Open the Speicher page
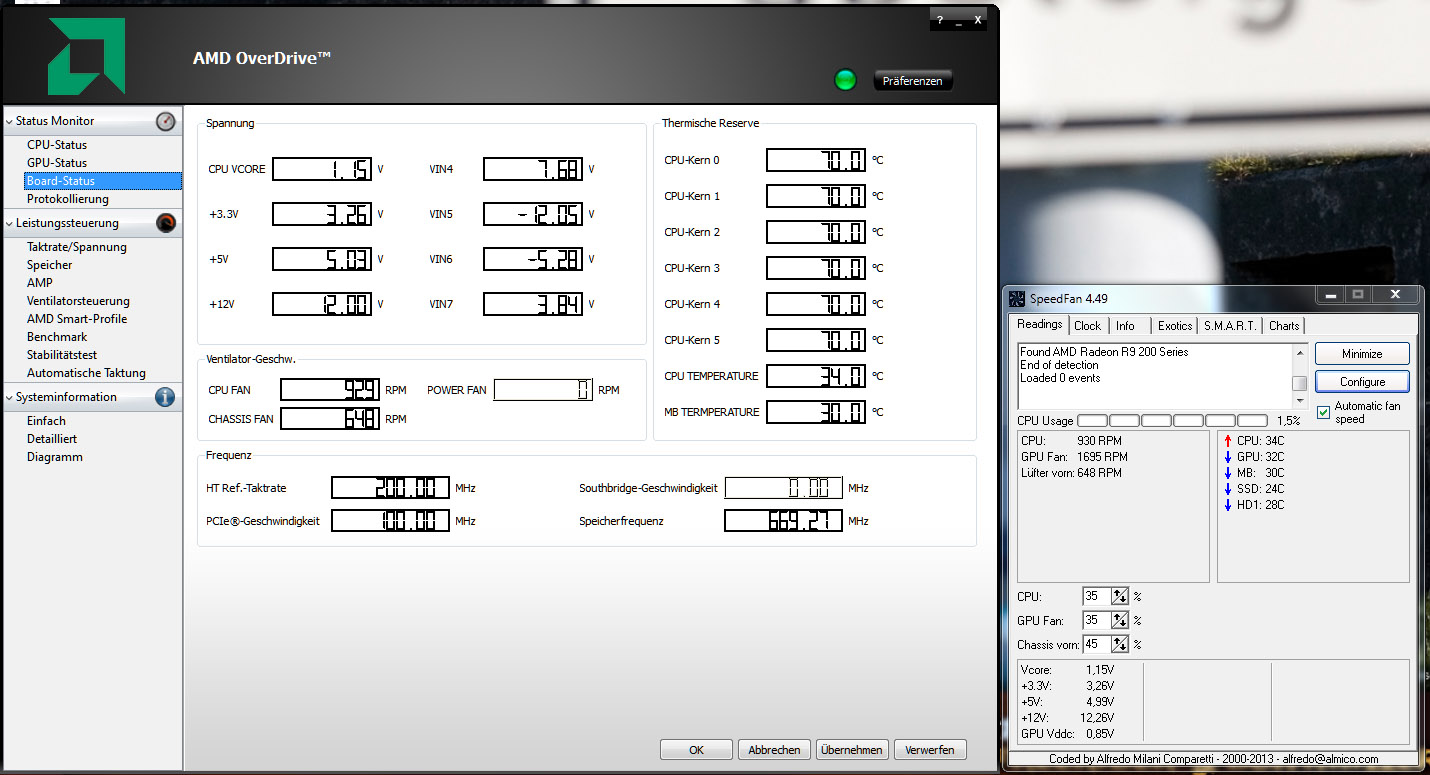Image resolution: width=1430 pixels, height=775 pixels. coord(50,265)
